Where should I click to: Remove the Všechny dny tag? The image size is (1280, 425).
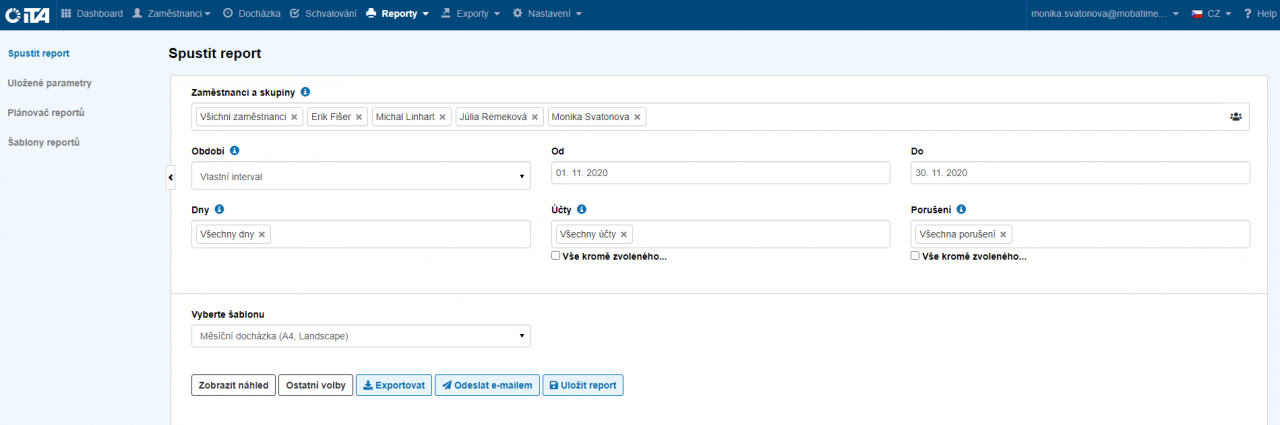pyautogui.click(x=262, y=234)
